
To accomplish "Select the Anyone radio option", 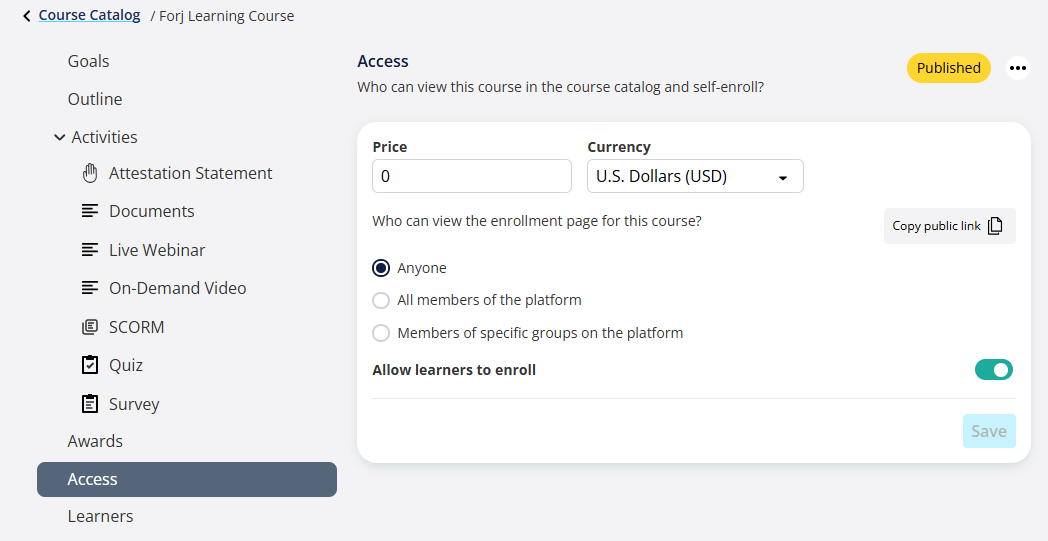I will point(381,268).
